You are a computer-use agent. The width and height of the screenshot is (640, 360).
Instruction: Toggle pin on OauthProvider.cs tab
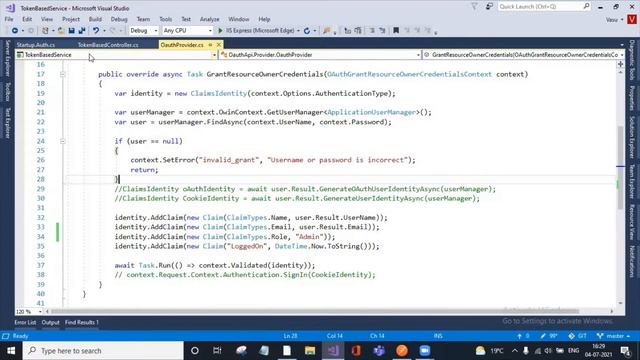point(211,44)
